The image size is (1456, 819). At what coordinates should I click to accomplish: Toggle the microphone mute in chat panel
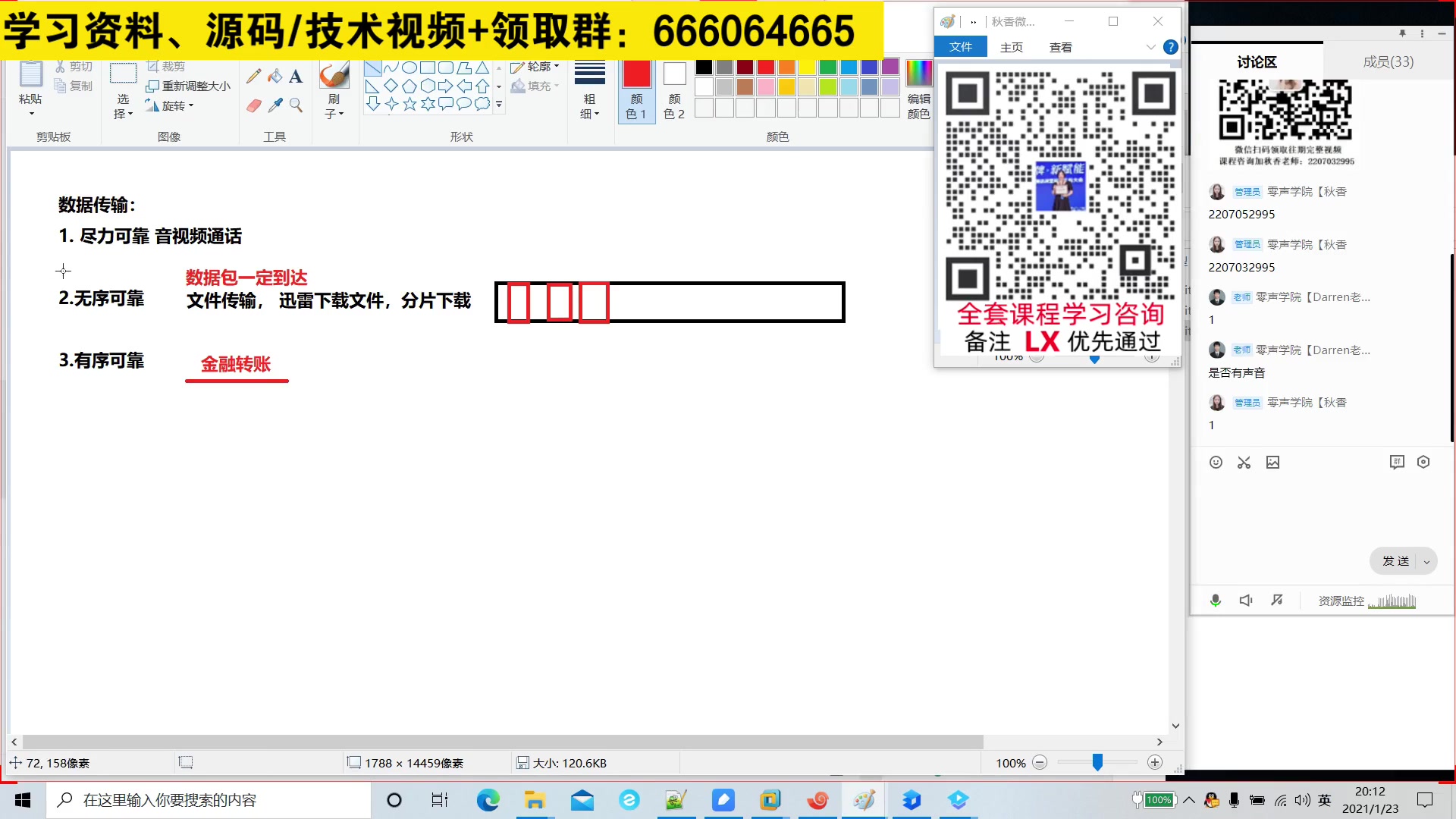click(x=1215, y=601)
